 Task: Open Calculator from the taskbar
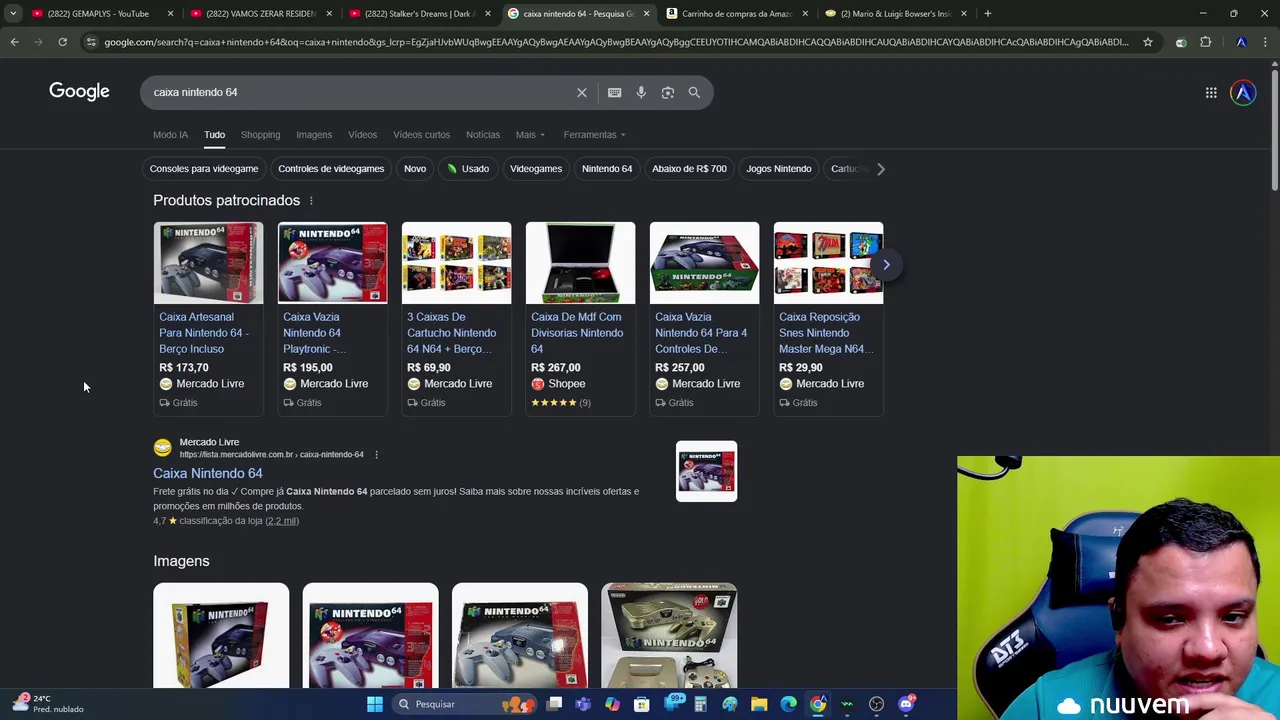click(700, 704)
